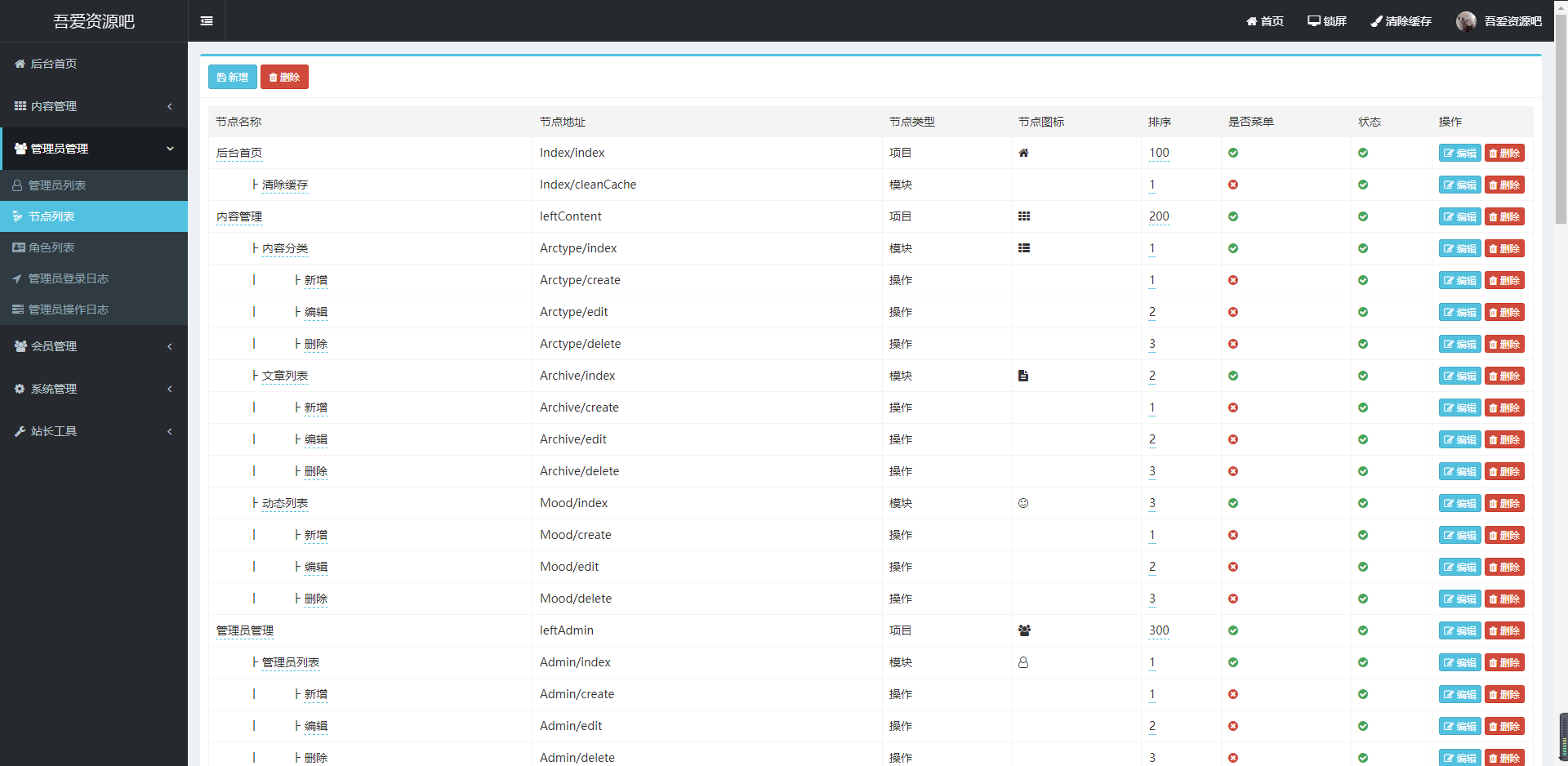Expand the 内容管理 sidebar chevron
This screenshot has width=1568, height=766.
tap(170, 106)
